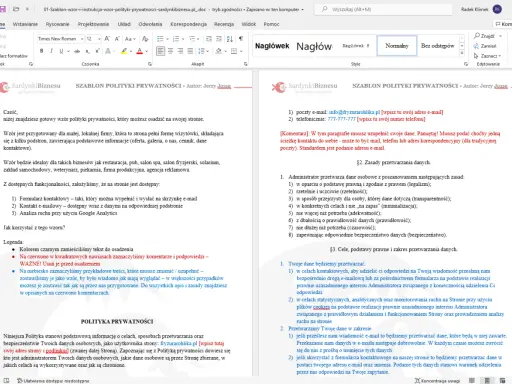Open the Pomoc tab

coord(271,24)
